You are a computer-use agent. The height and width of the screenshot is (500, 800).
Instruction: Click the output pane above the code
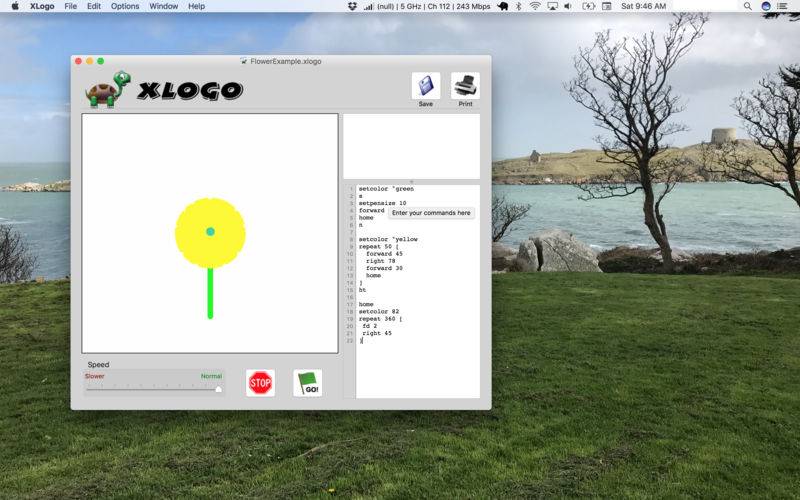411,145
